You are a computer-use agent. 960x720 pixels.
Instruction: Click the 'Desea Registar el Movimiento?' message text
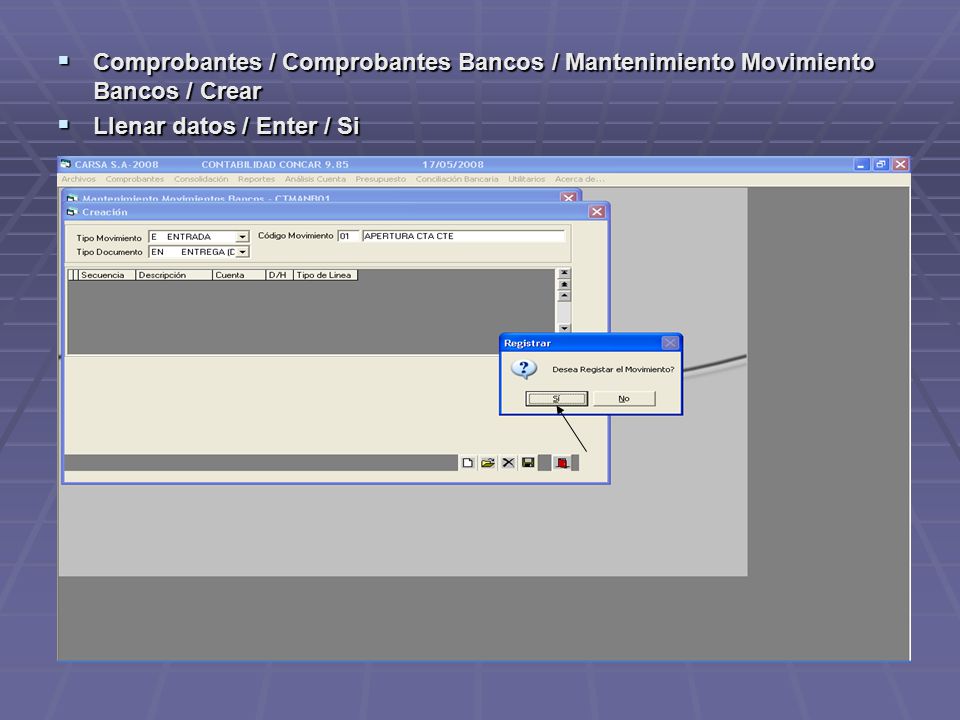point(613,369)
